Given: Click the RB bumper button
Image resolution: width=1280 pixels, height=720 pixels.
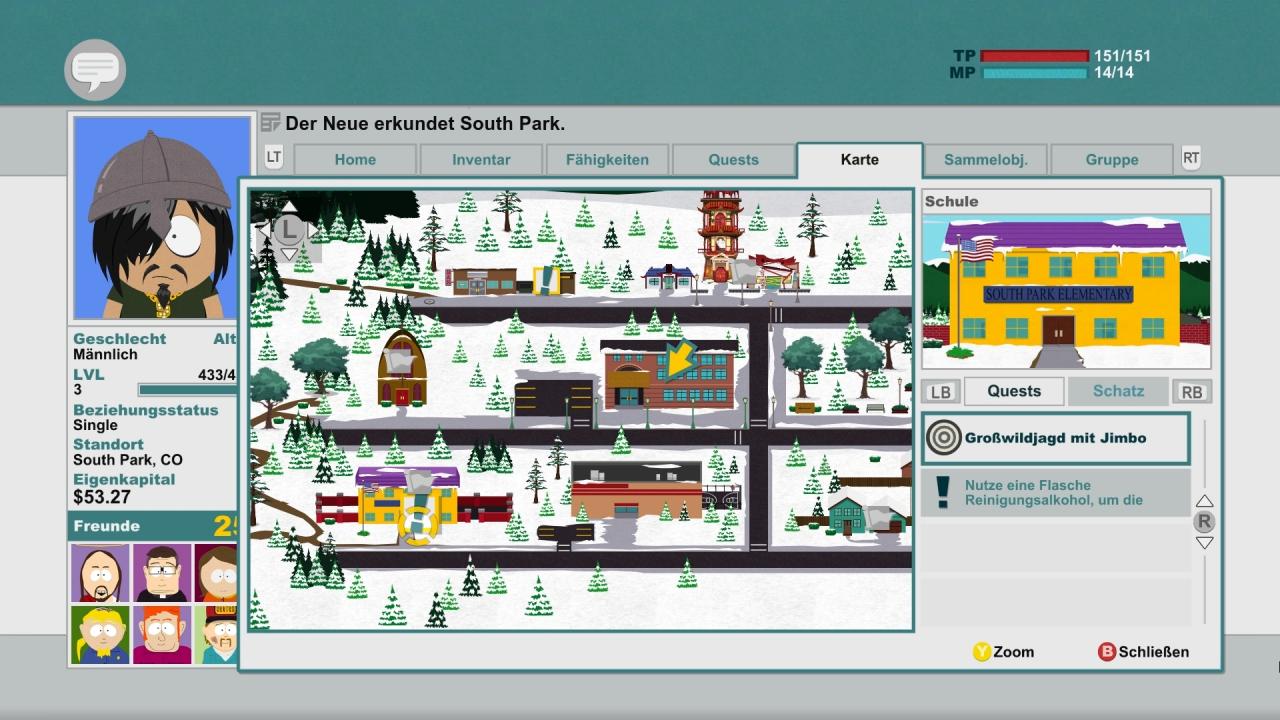Looking at the screenshot, I should (1192, 392).
